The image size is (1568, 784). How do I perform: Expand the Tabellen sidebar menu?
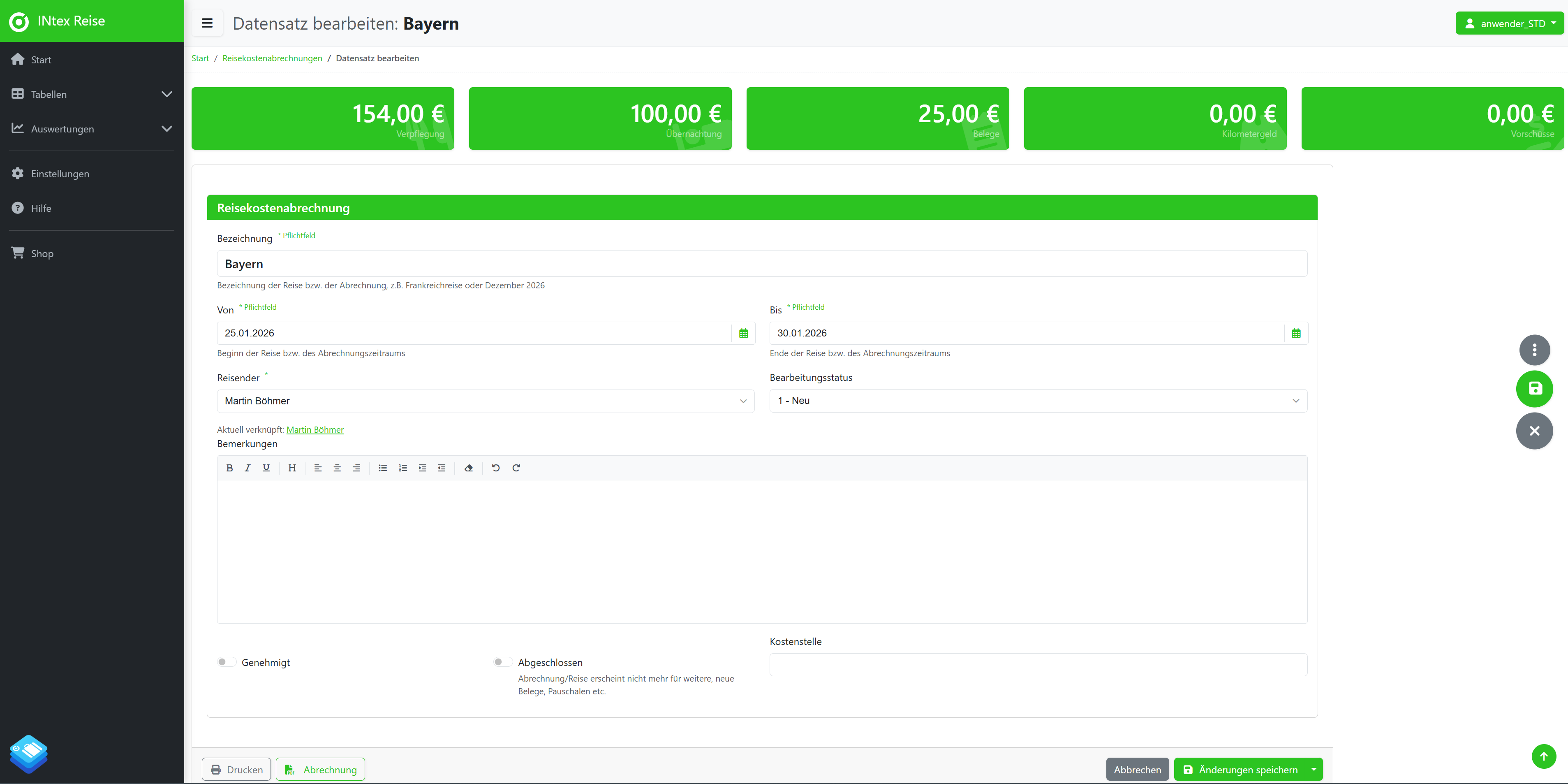pos(91,95)
